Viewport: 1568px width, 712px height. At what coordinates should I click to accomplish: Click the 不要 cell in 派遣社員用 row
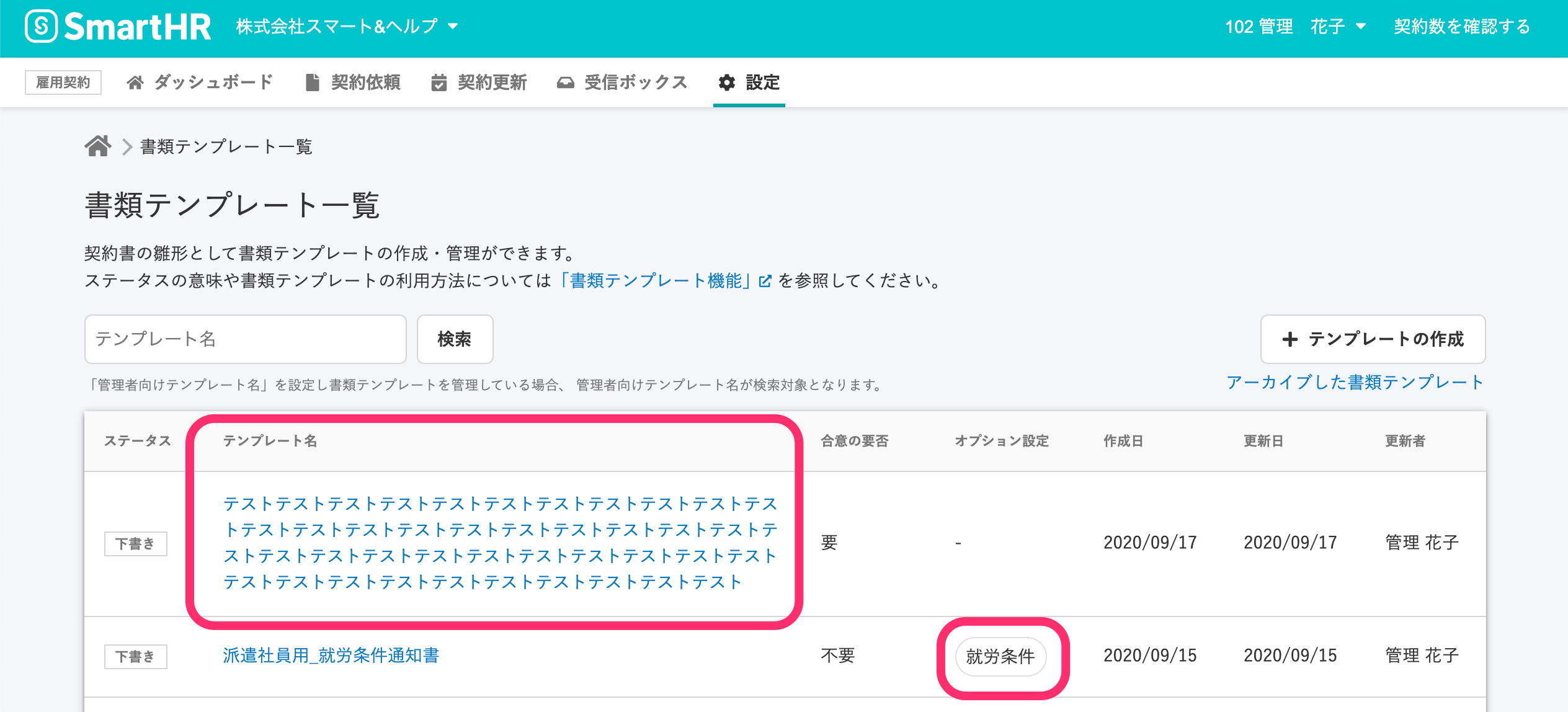838,656
